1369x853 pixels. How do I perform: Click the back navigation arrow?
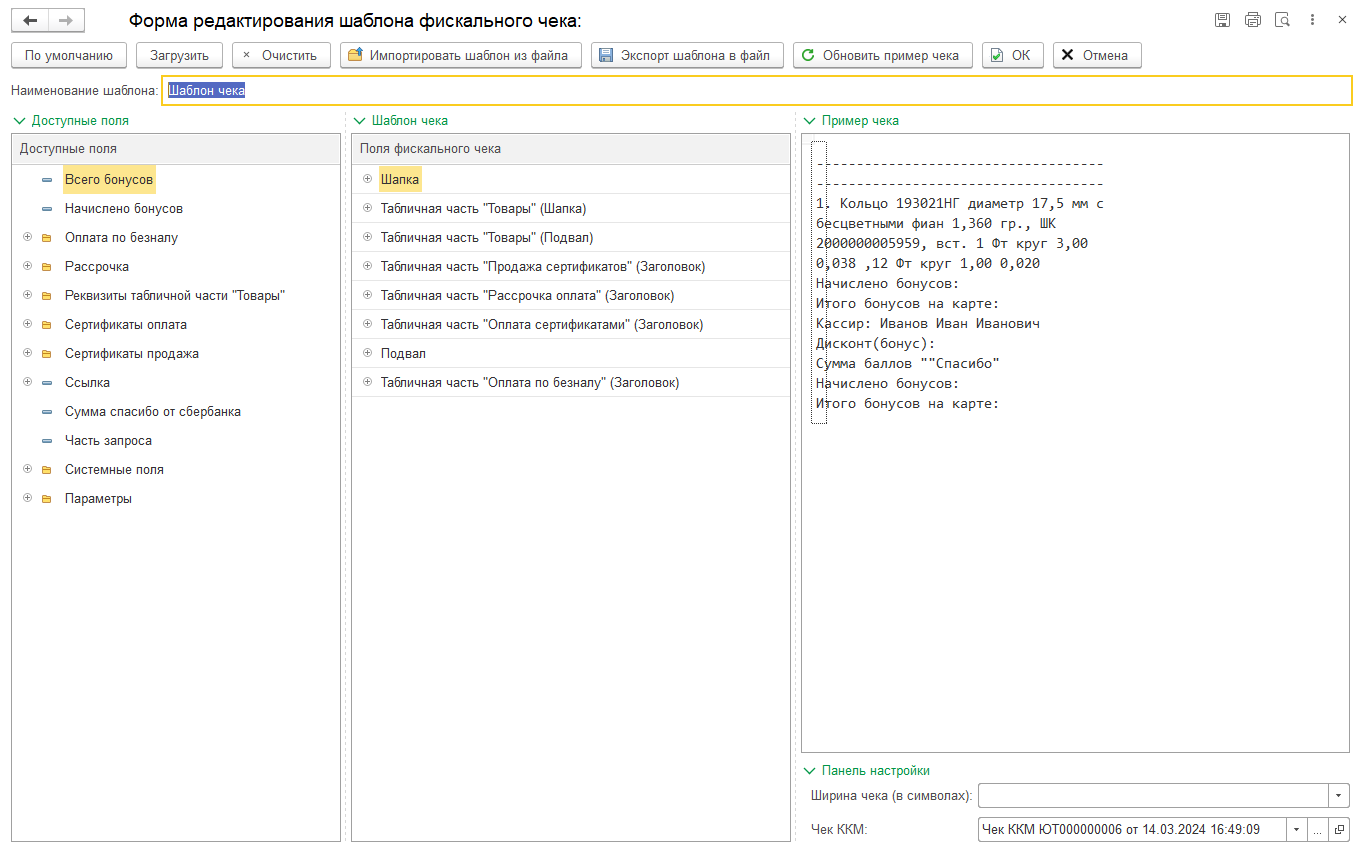pyautogui.click(x=30, y=20)
